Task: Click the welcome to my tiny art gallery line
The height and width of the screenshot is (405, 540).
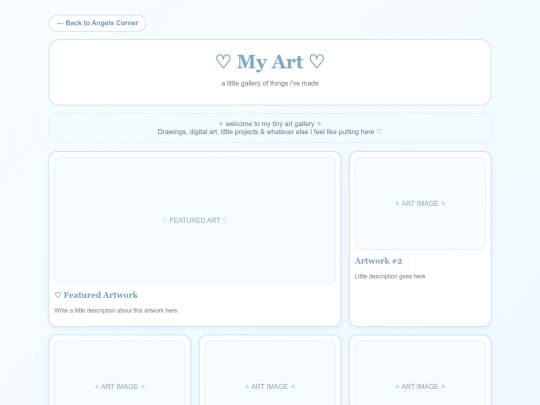Action: click(270, 124)
